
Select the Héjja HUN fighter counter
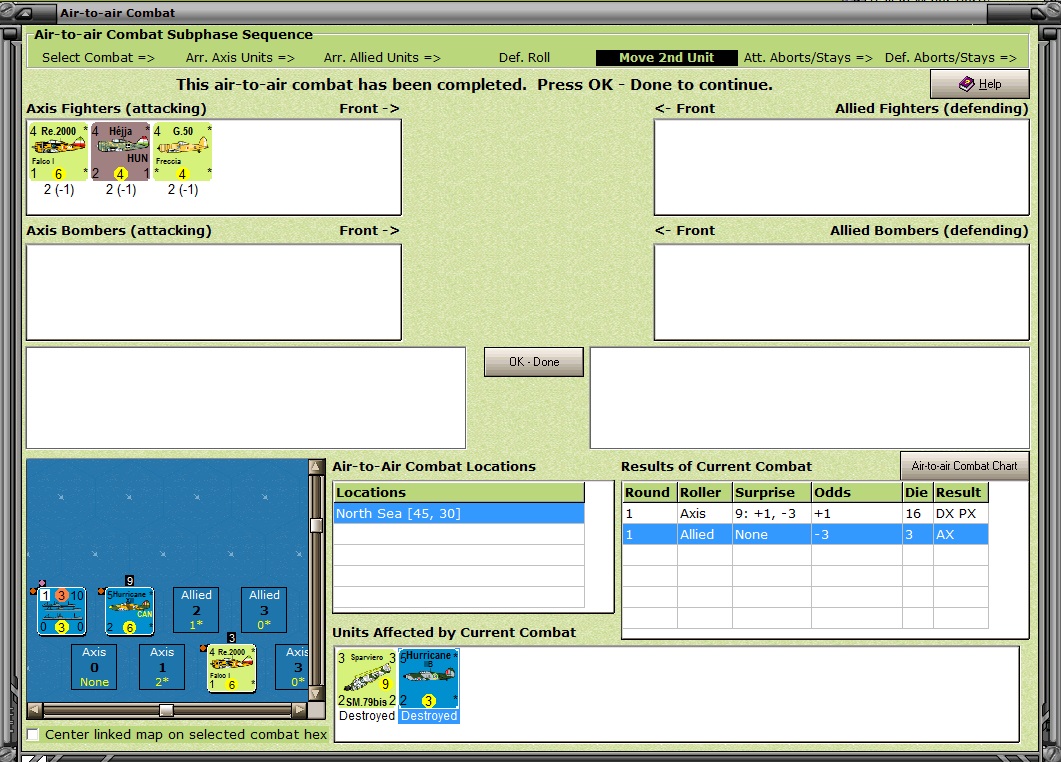coord(120,152)
